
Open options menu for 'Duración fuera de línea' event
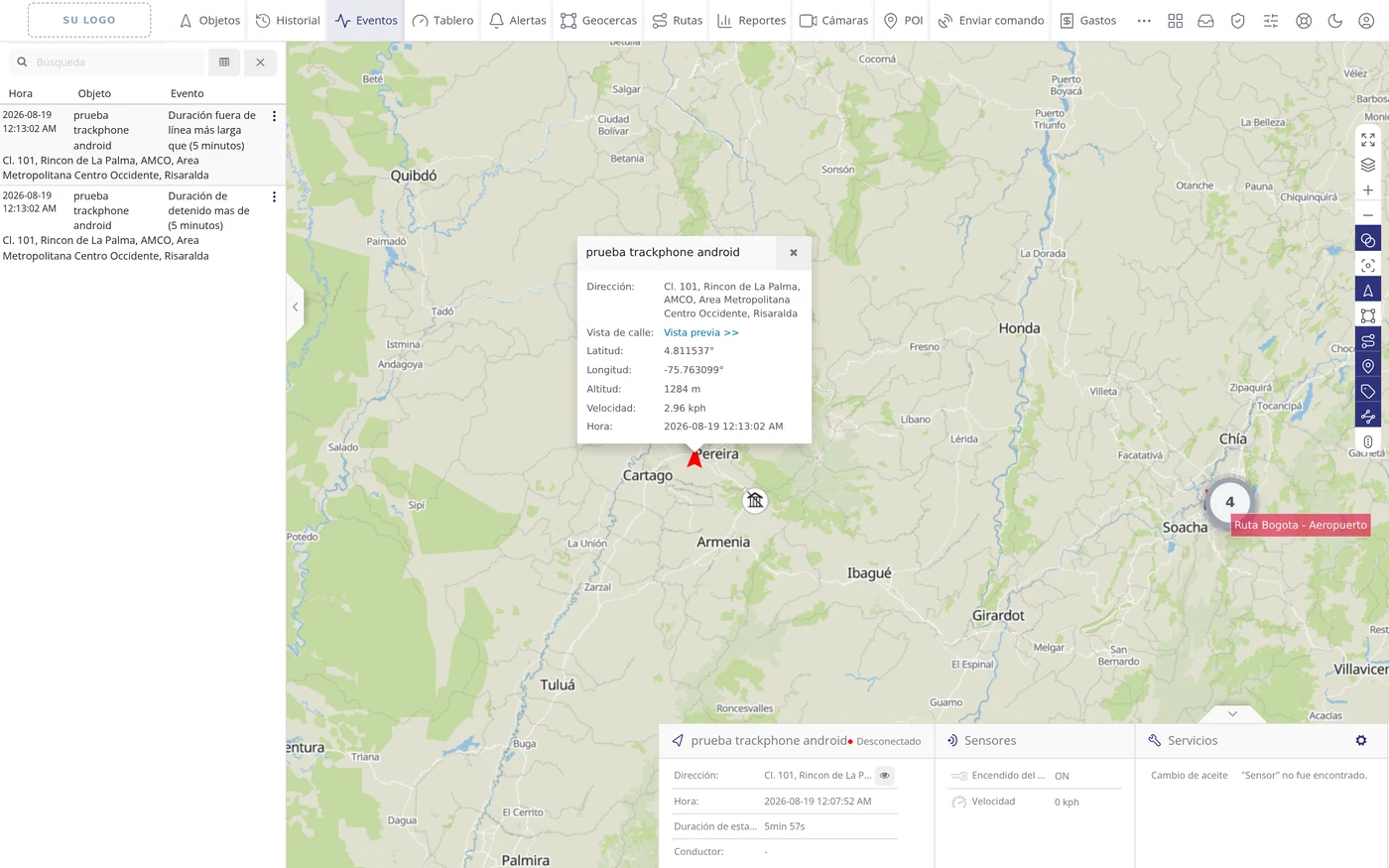tap(275, 116)
